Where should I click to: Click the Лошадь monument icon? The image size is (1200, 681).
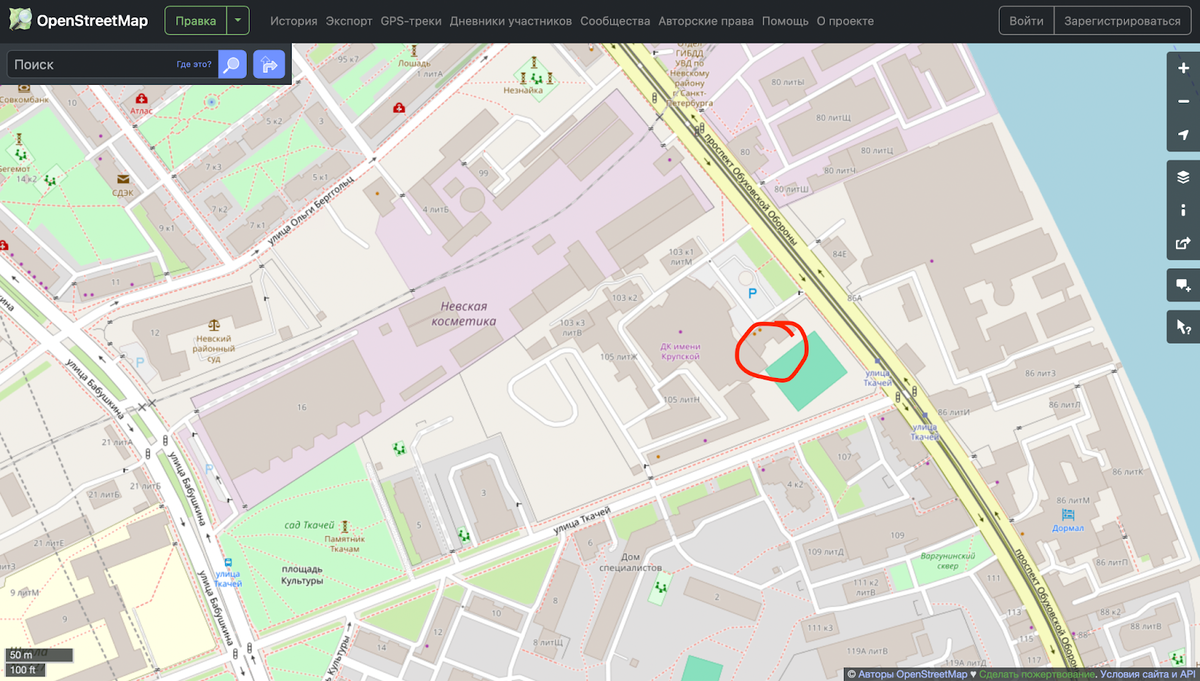coord(413,49)
